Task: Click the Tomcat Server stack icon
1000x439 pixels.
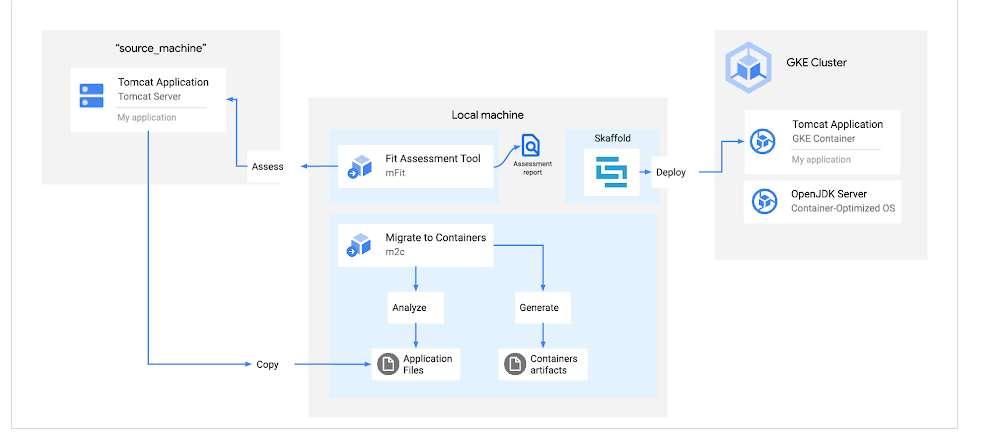Action: pyautogui.click(x=91, y=96)
